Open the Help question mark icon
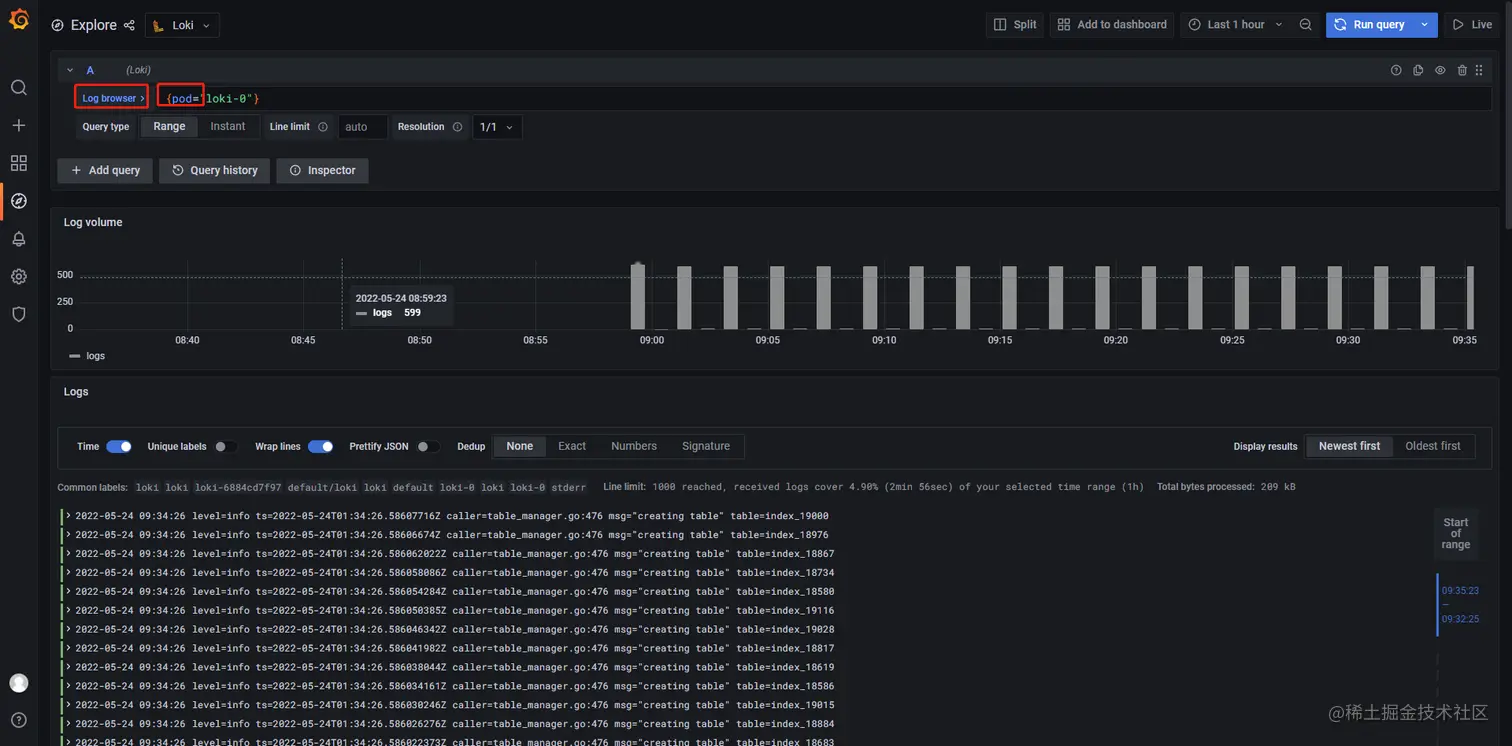The image size is (1512, 746). [19, 720]
